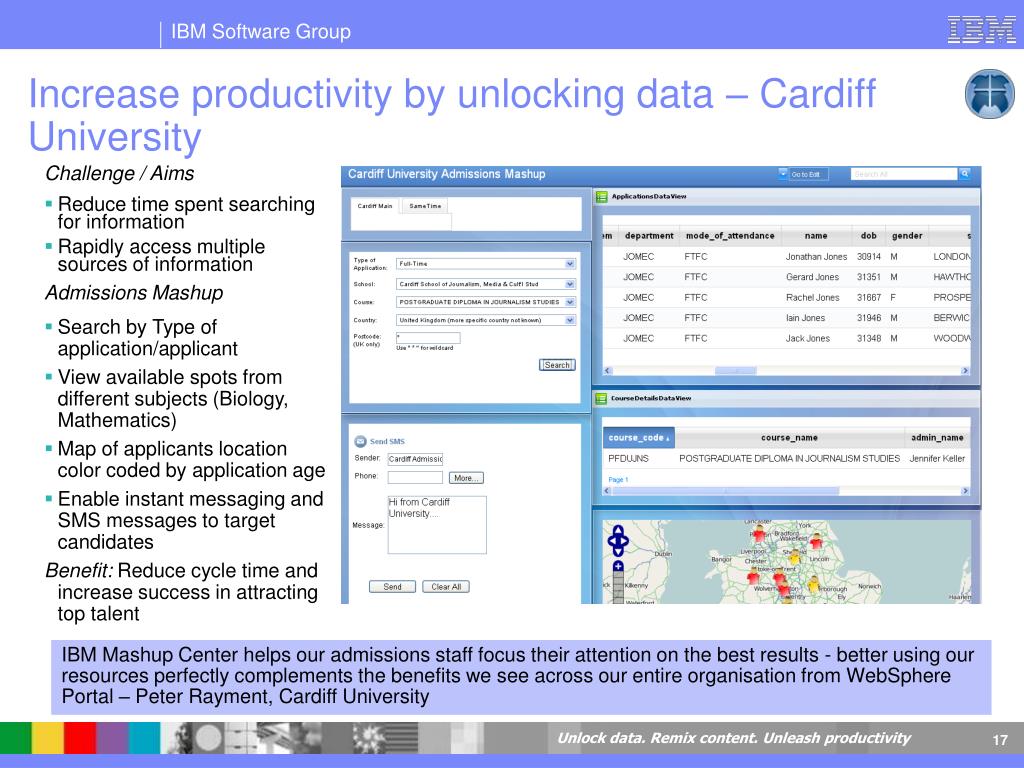
Task: Select the Rachel Jones row
Action: 786,297
